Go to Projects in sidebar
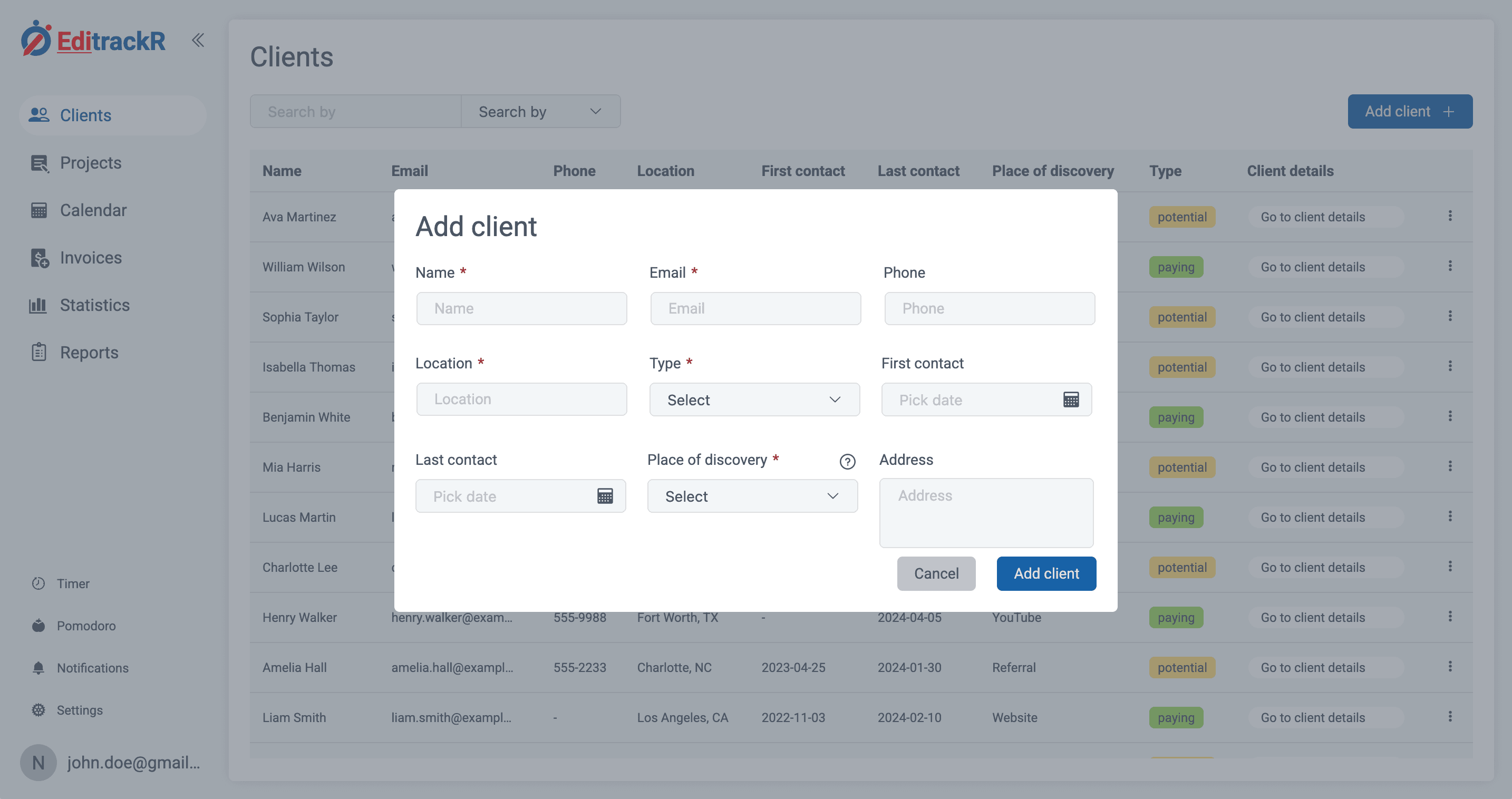Screen dimensions: 1512x799 90,162
